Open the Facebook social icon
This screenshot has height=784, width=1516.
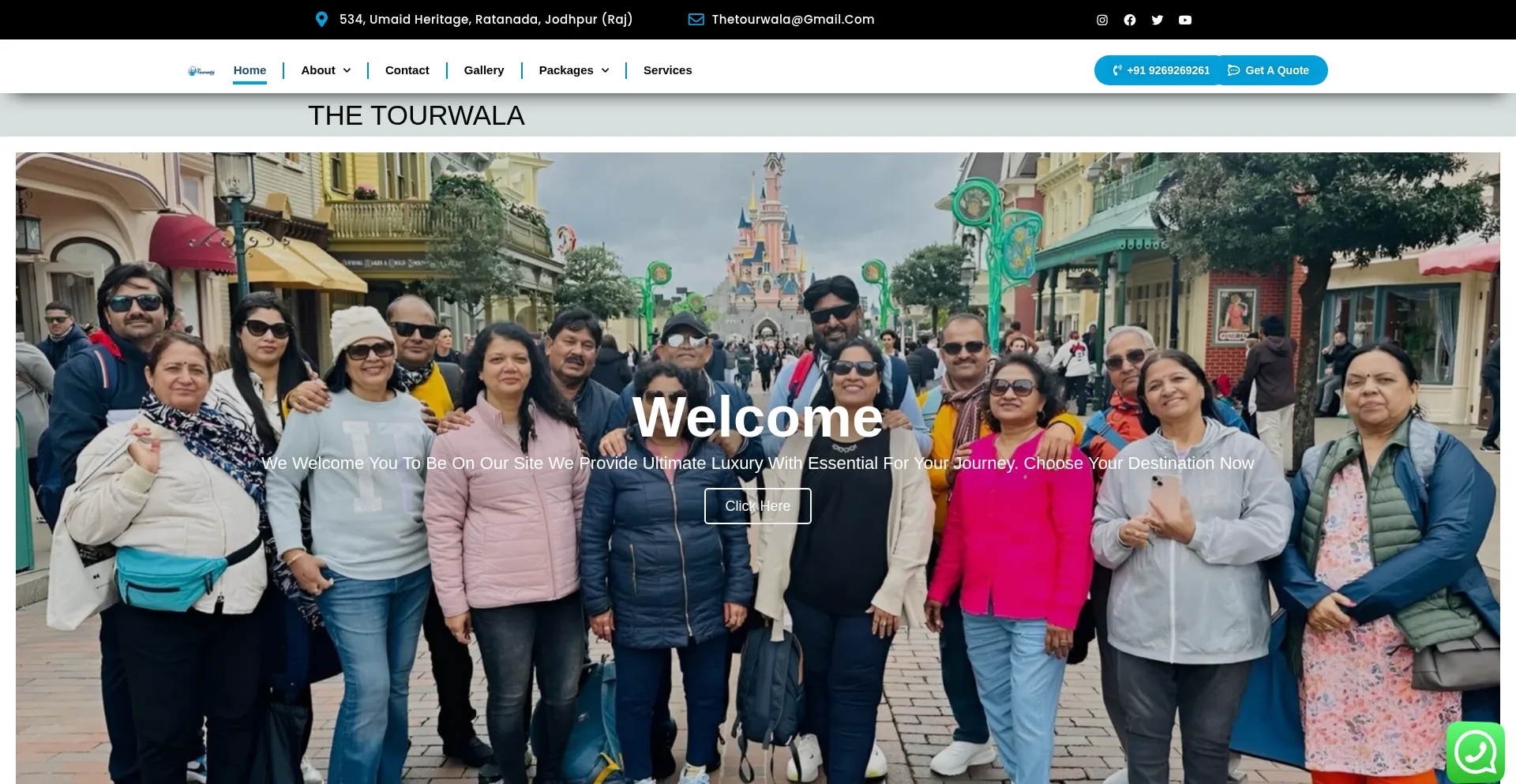tap(1129, 19)
